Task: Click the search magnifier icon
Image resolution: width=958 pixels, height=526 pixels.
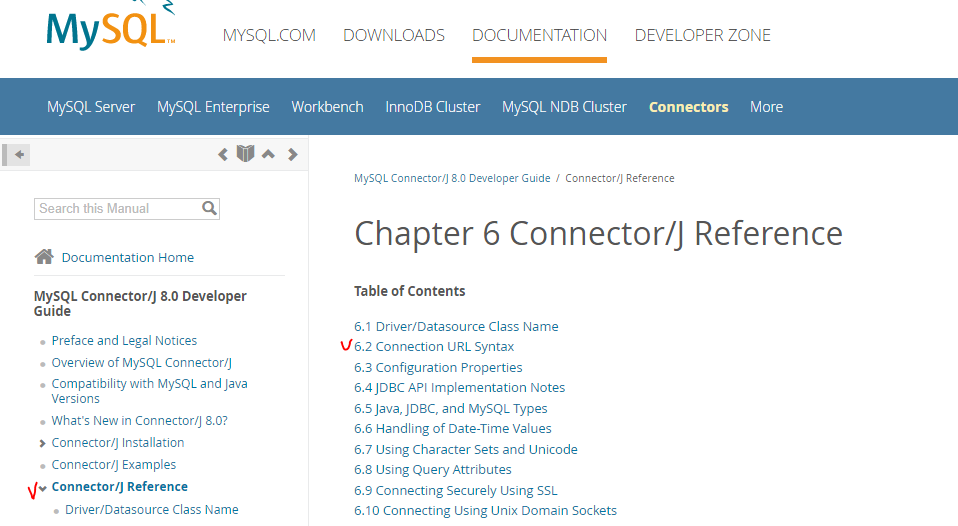Action: [x=210, y=208]
